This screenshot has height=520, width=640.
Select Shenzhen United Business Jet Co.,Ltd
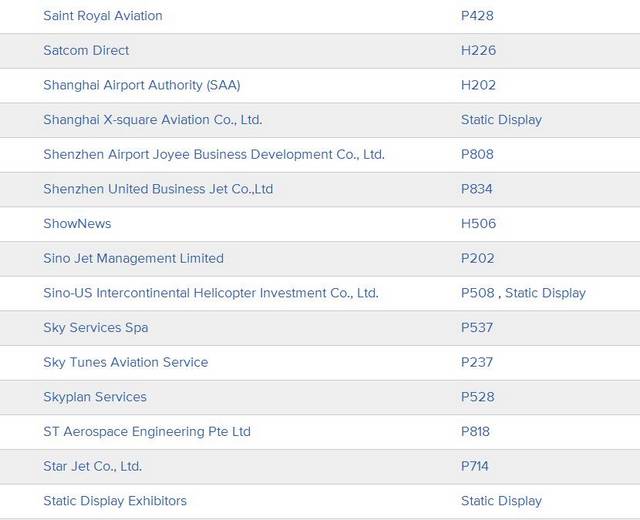tap(157, 189)
